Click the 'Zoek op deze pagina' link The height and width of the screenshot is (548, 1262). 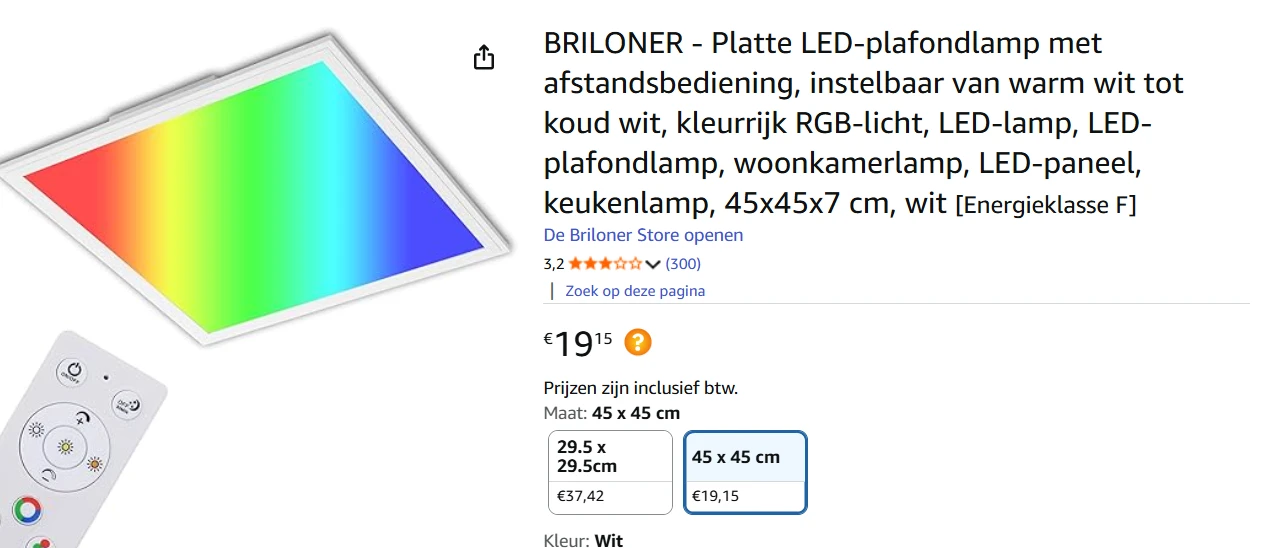click(635, 291)
